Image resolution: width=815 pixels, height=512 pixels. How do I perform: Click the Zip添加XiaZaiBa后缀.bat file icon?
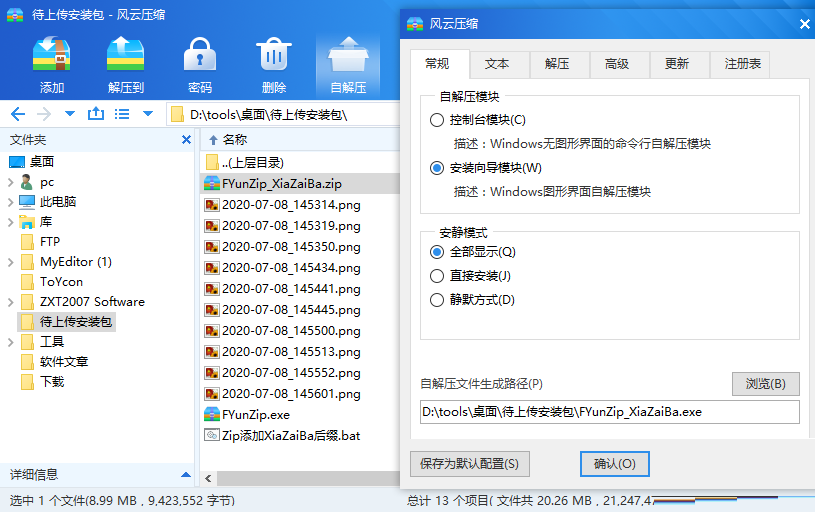click(212, 435)
